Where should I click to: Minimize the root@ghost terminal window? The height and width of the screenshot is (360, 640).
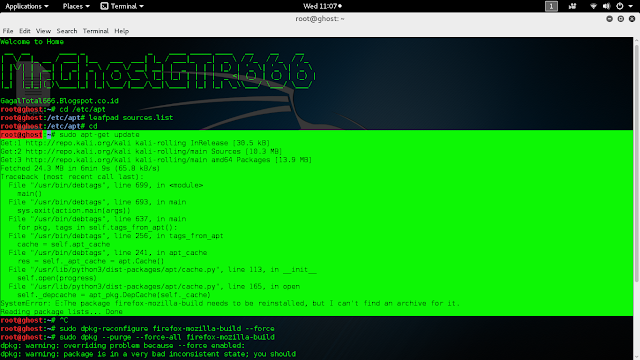click(609, 19)
